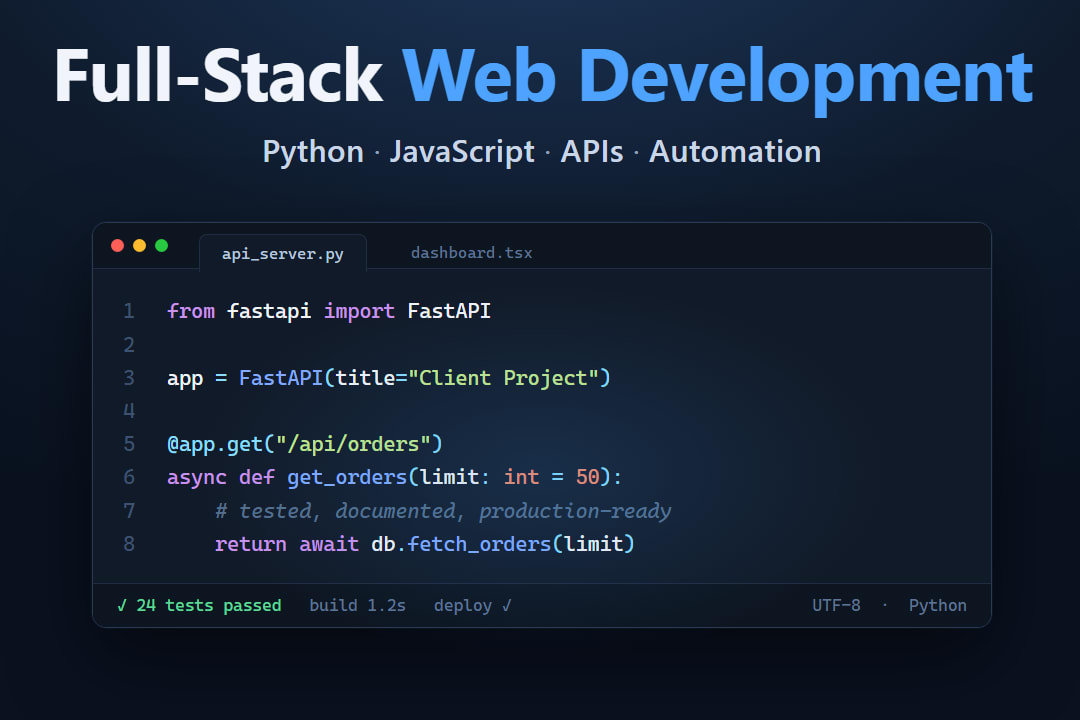Click the 'import' keyword on line 1
Image resolution: width=1080 pixels, height=720 pixels.
(359, 311)
